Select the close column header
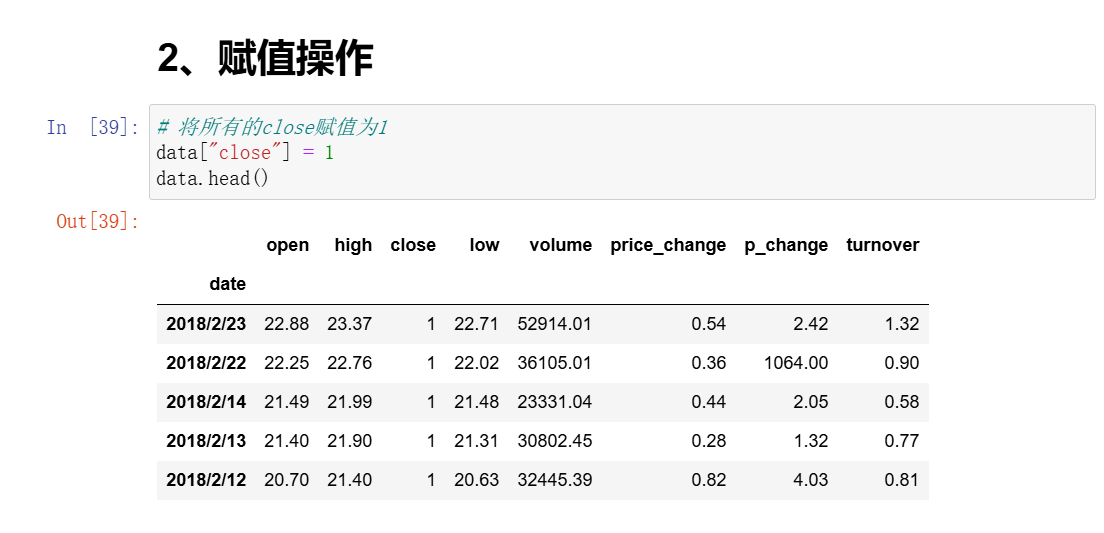This screenshot has height=533, width=1104. tap(413, 245)
